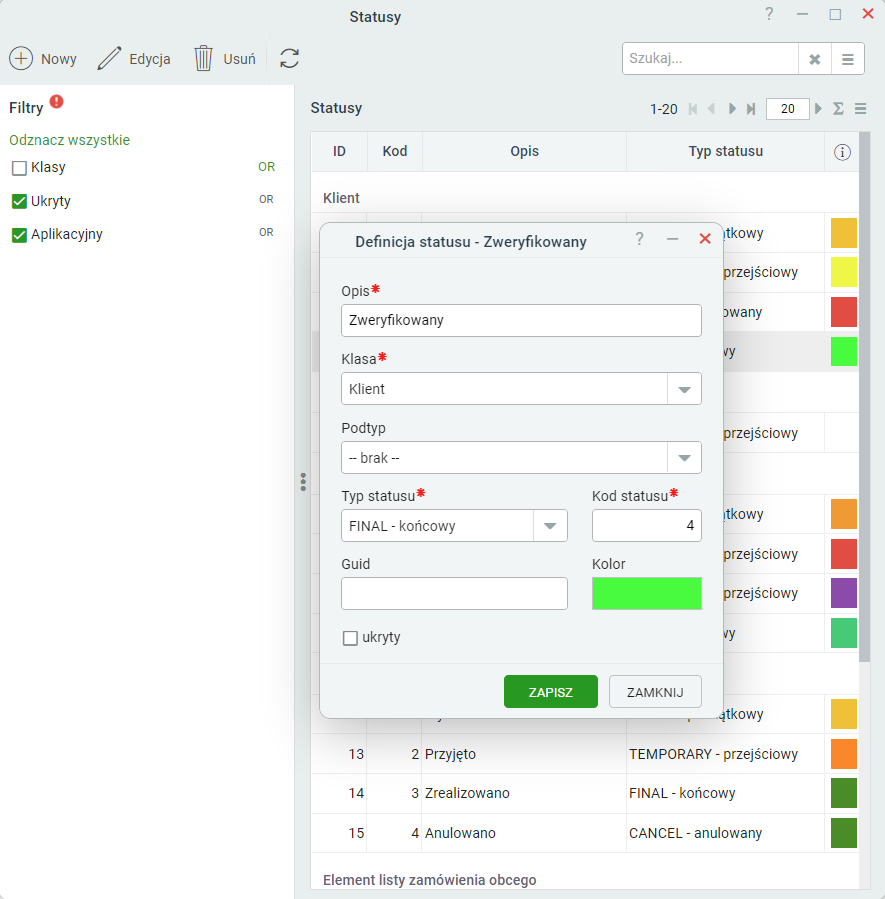Sort by the Typ statusu column header
885x899 pixels.
(726, 151)
